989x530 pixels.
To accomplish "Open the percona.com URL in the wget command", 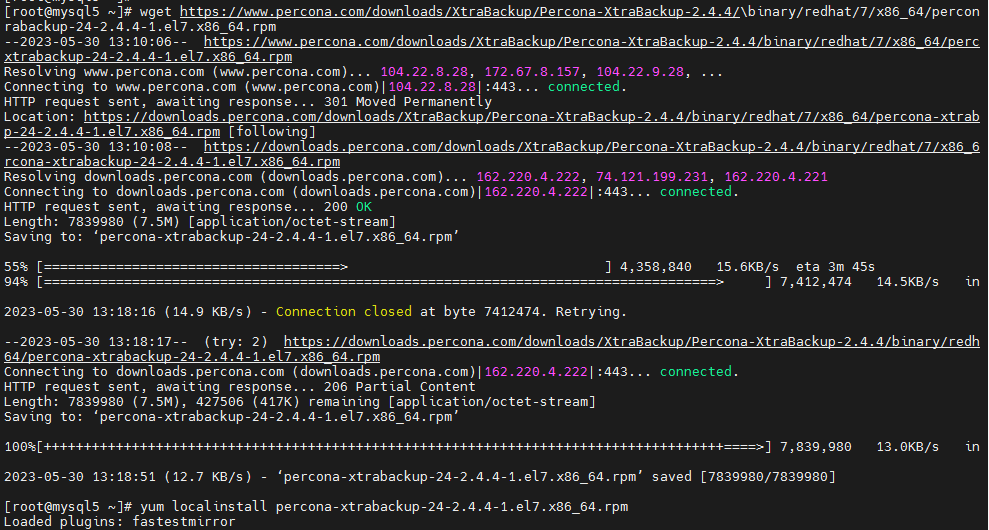I will coord(459,12).
